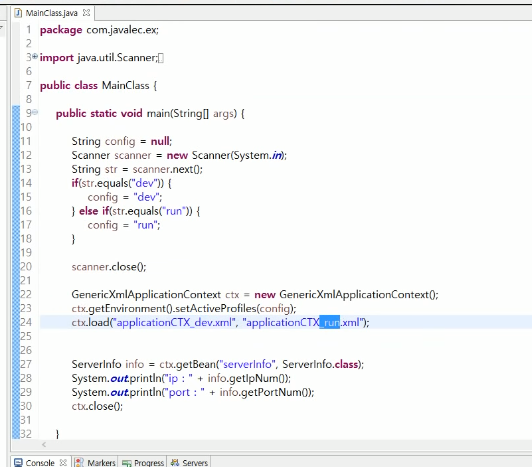Click on 'info.getPortNum()' on line 29
532x467 pixels.
pos(265,392)
